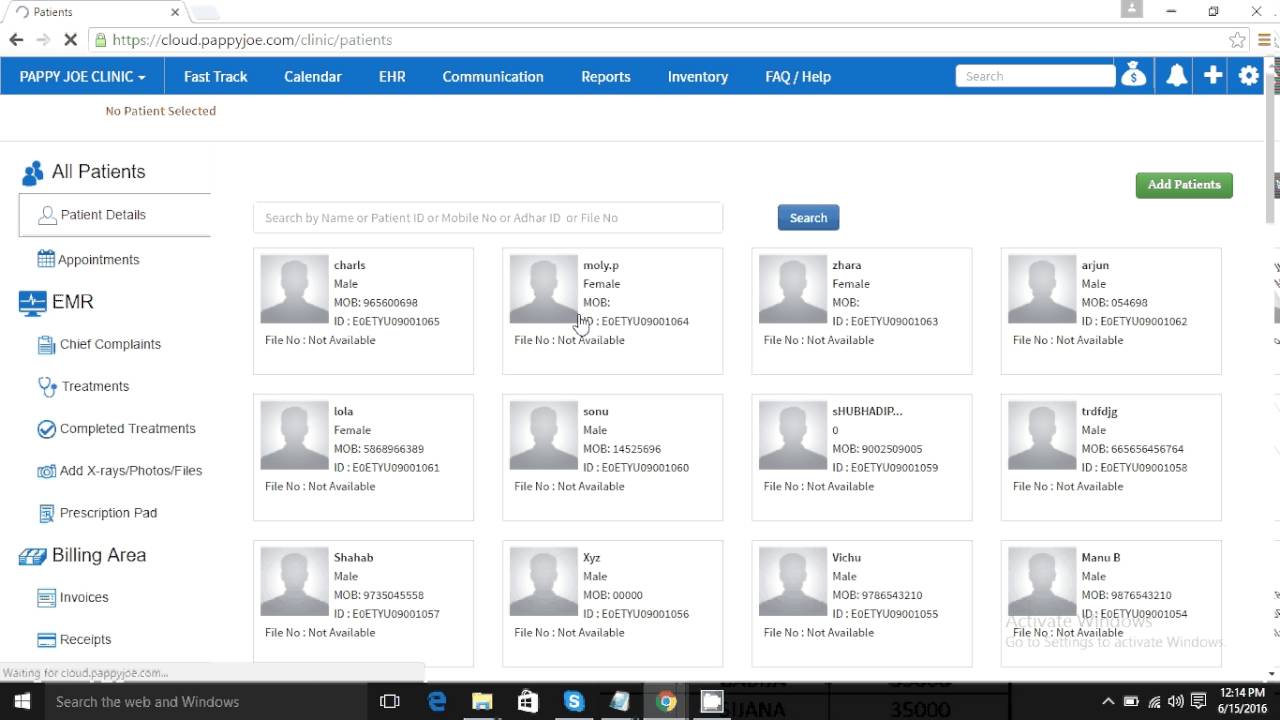Viewport: 1280px width, 720px height.
Task: Expand PAPPY JOE CLINIC dropdown
Action: point(82,77)
